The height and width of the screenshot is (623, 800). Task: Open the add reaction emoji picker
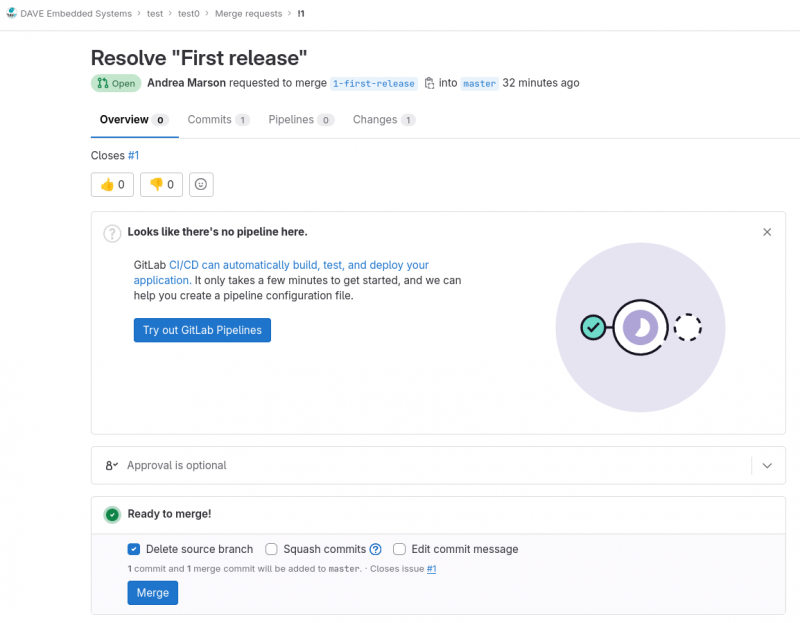click(x=201, y=185)
